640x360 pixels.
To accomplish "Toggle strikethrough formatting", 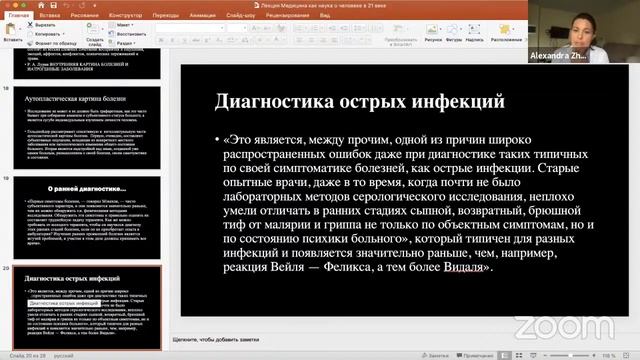I will [196, 40].
